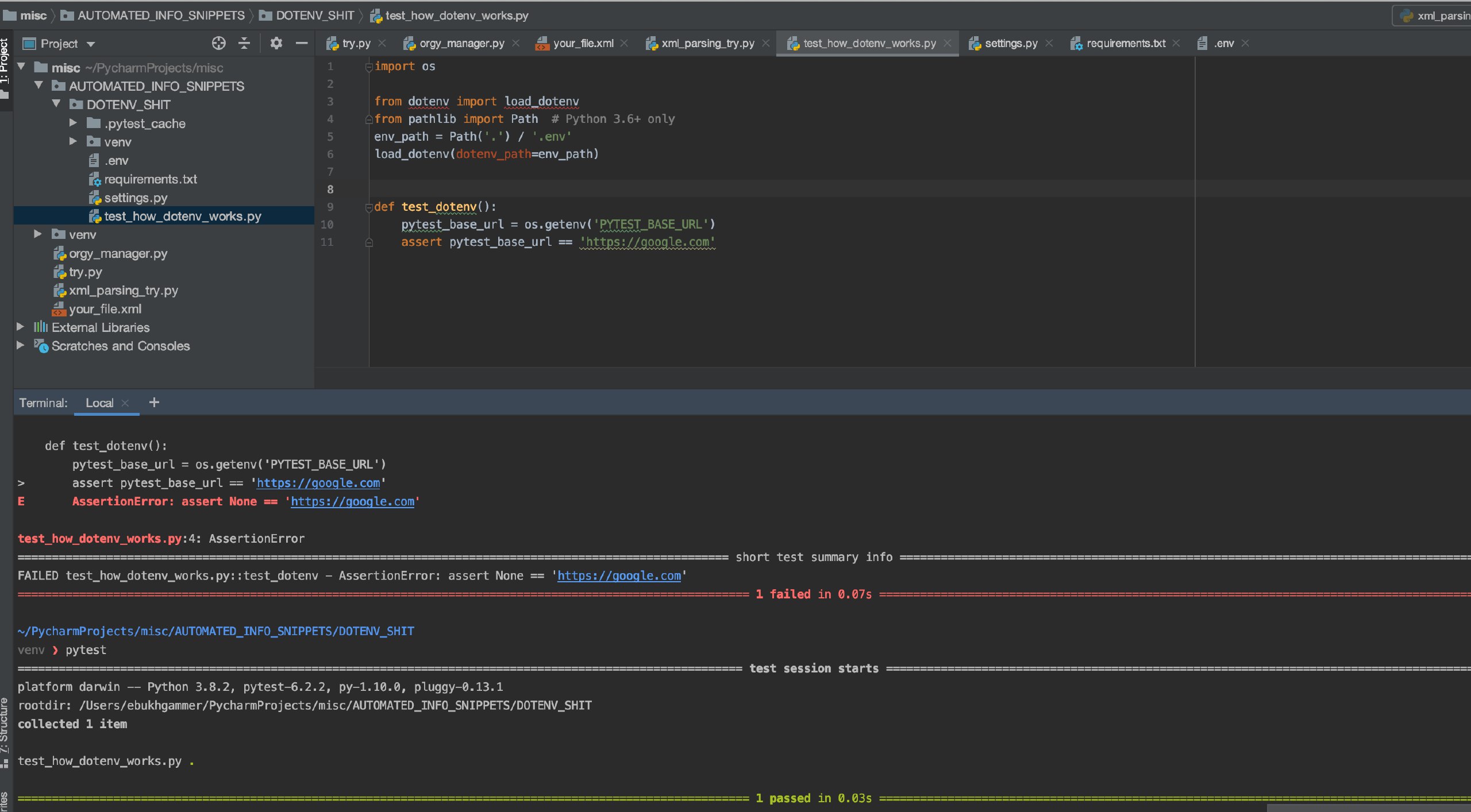Click fold marker next to def test_dotenv

click(369, 207)
